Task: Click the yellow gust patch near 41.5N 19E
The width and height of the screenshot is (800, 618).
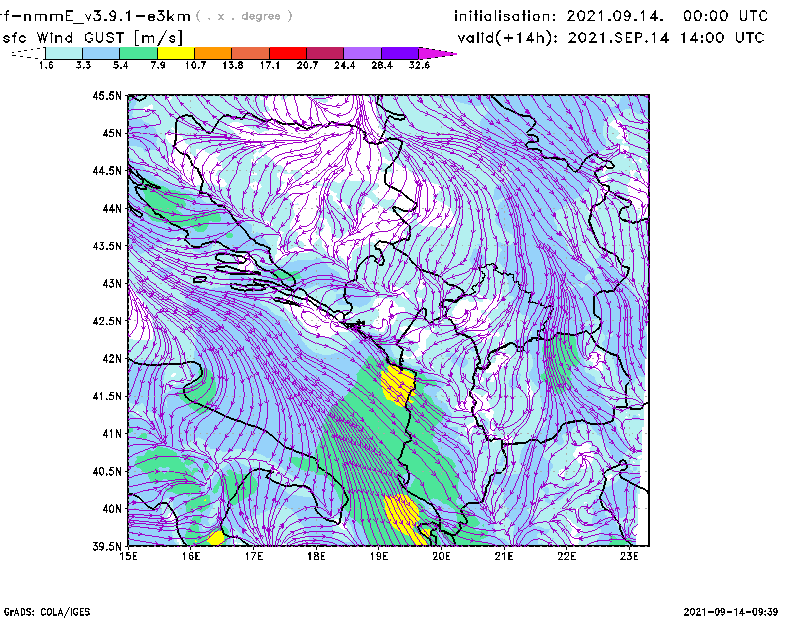Action: pos(397,384)
